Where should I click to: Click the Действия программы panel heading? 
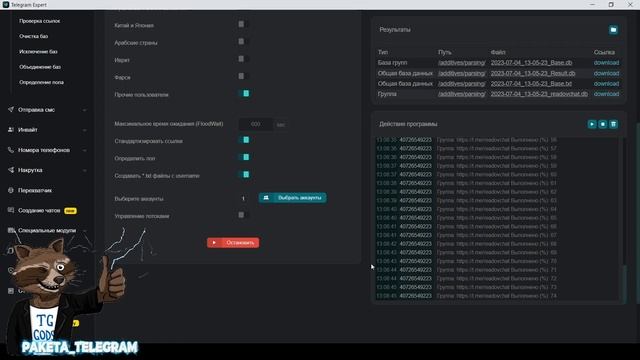(x=408, y=124)
